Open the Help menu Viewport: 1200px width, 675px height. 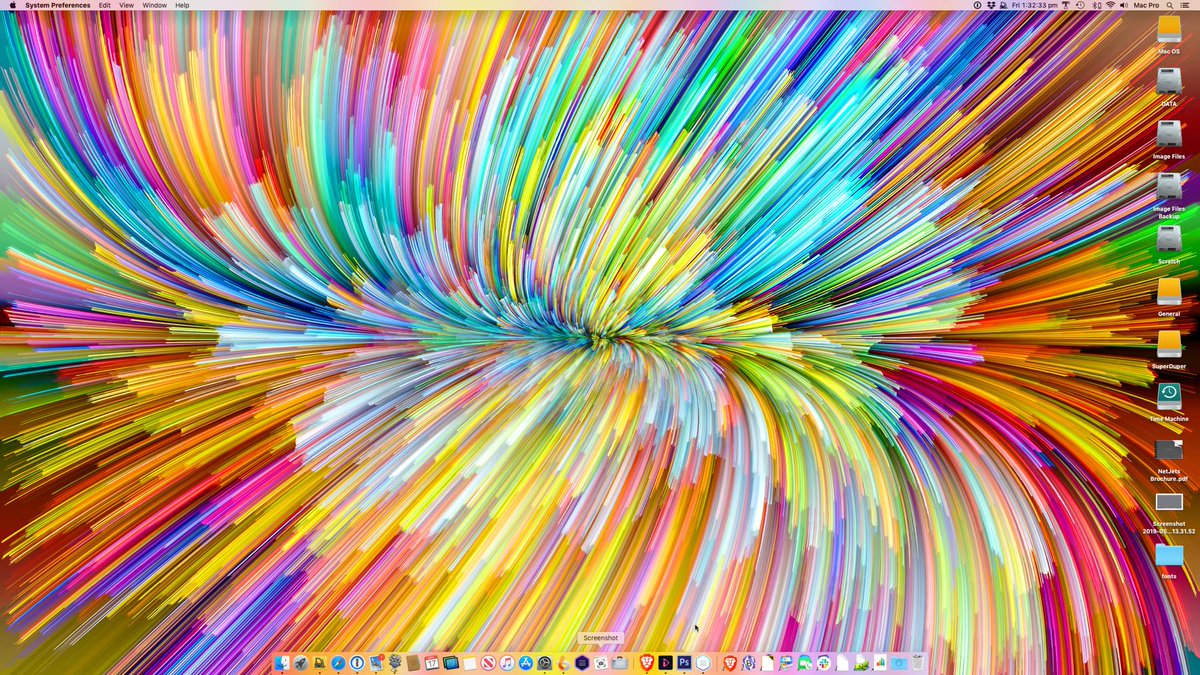coord(182,5)
